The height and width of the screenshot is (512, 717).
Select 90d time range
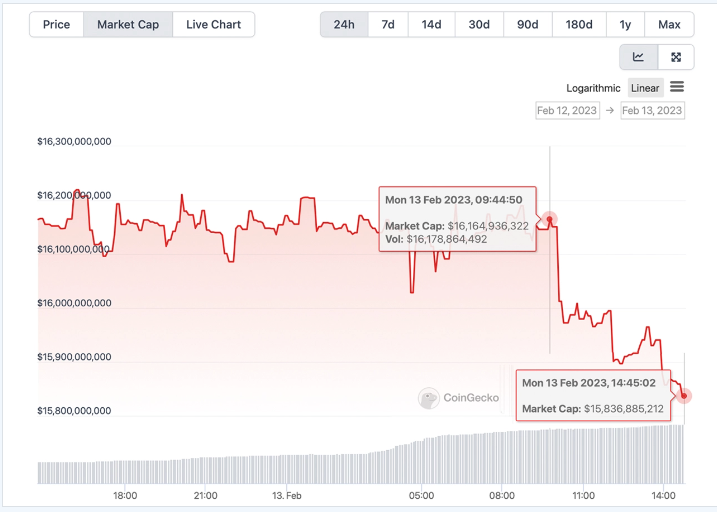click(527, 24)
